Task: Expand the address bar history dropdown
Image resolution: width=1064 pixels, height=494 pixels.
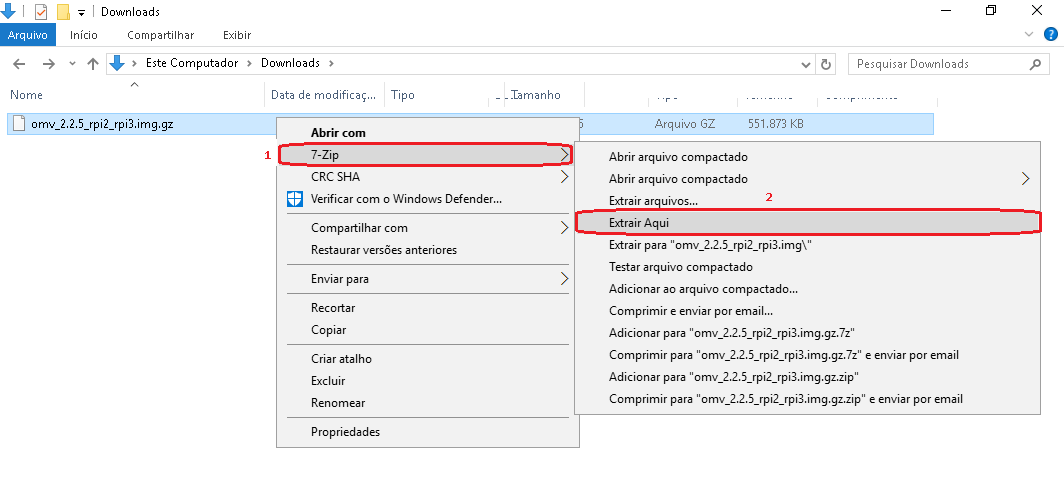Action: pos(806,64)
